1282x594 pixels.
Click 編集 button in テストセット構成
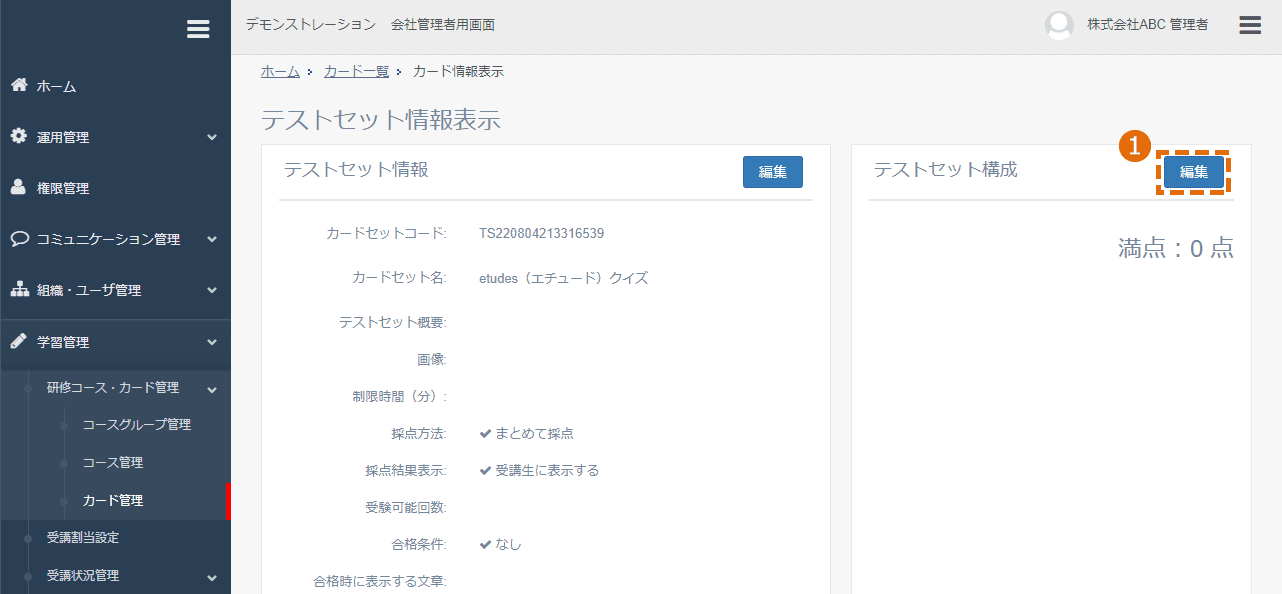pos(1194,172)
